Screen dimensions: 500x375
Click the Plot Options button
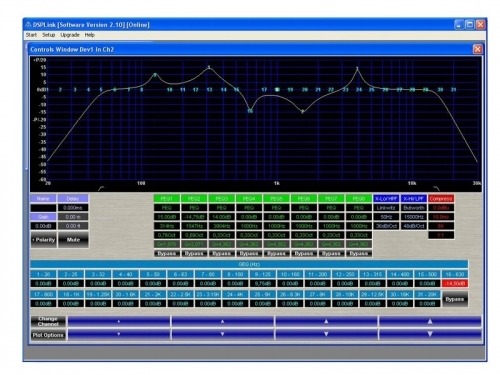click(48, 335)
